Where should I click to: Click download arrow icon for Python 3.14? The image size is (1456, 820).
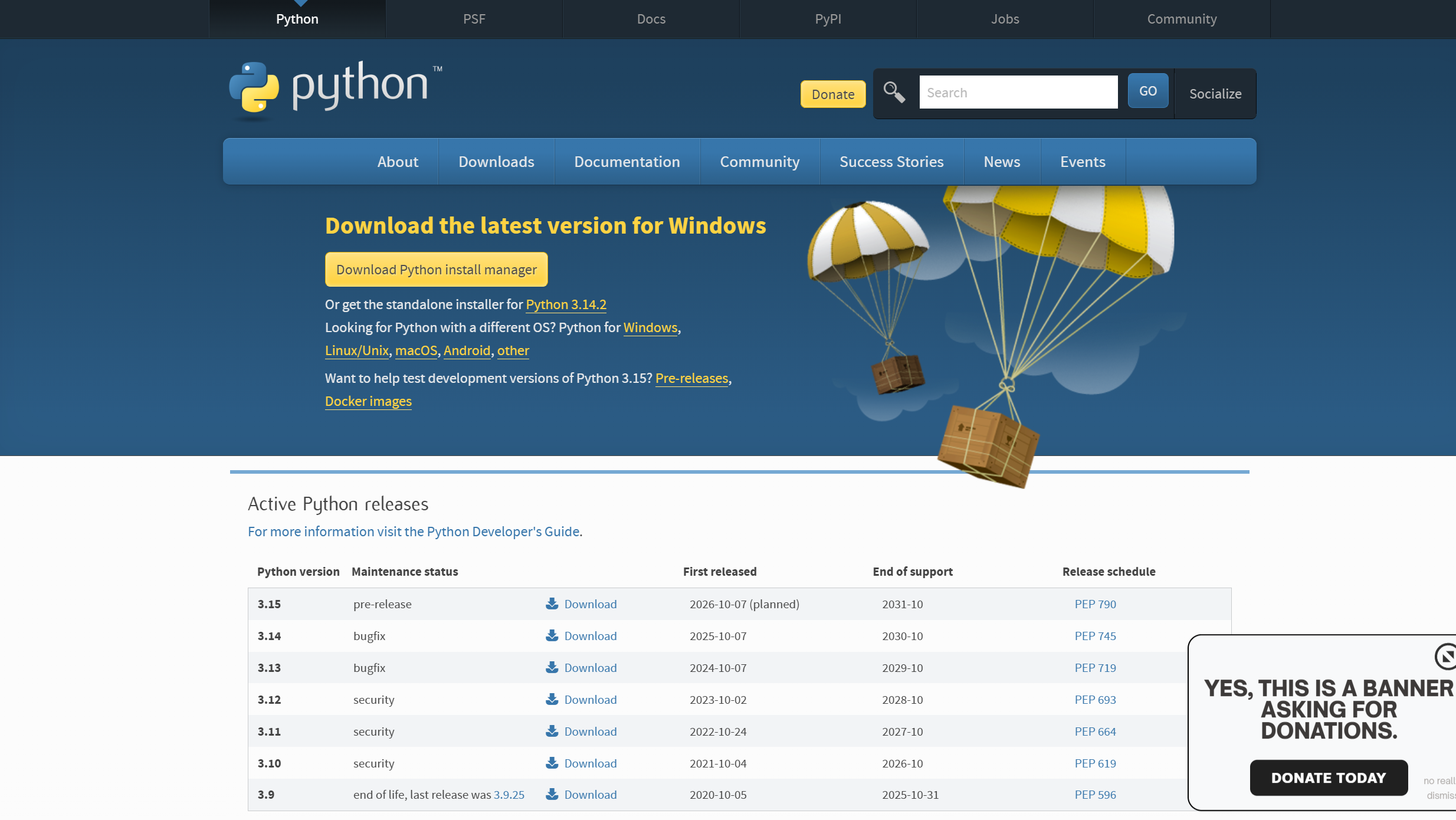pyautogui.click(x=552, y=635)
